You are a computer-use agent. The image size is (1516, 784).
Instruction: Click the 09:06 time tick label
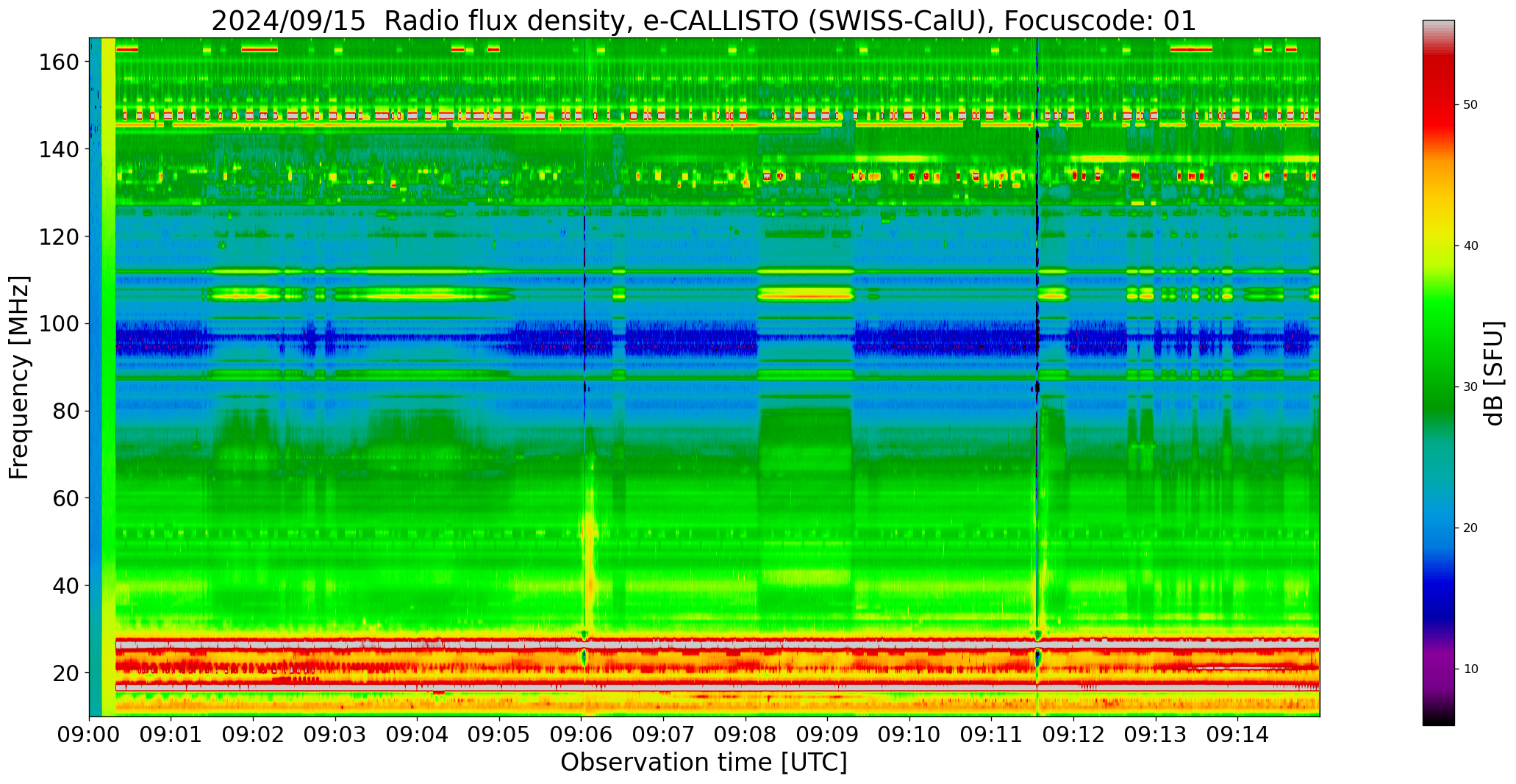pyautogui.click(x=582, y=734)
